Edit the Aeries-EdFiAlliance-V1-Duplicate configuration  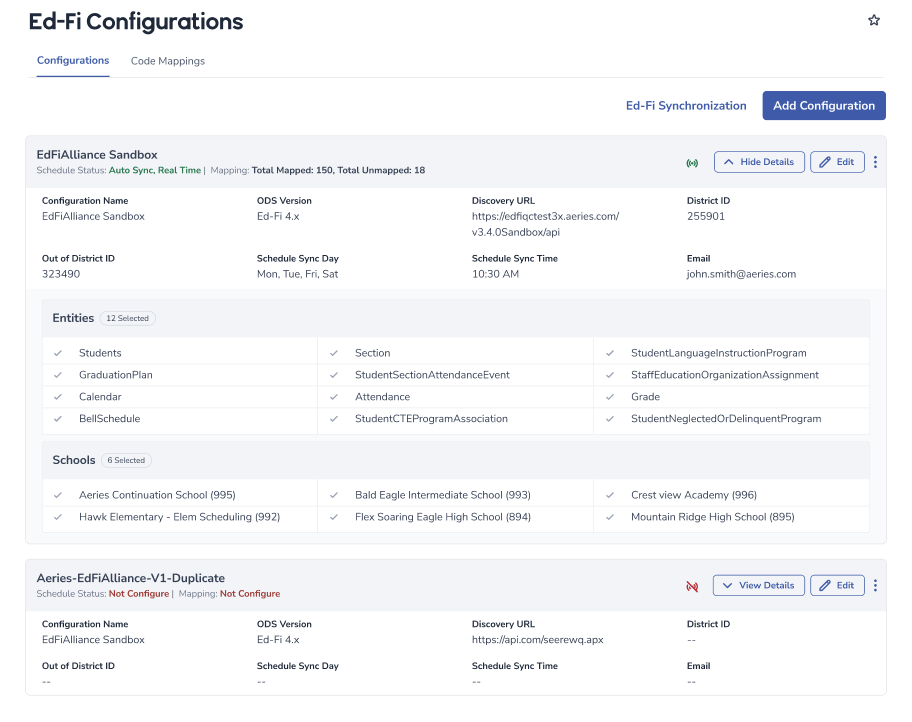pyautogui.click(x=837, y=586)
